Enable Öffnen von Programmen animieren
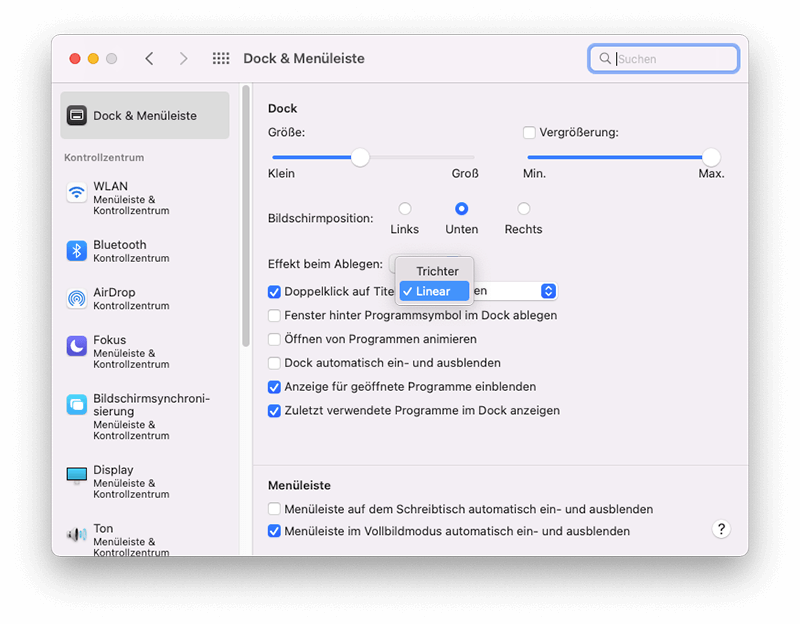This screenshot has height=624, width=800. 274,339
